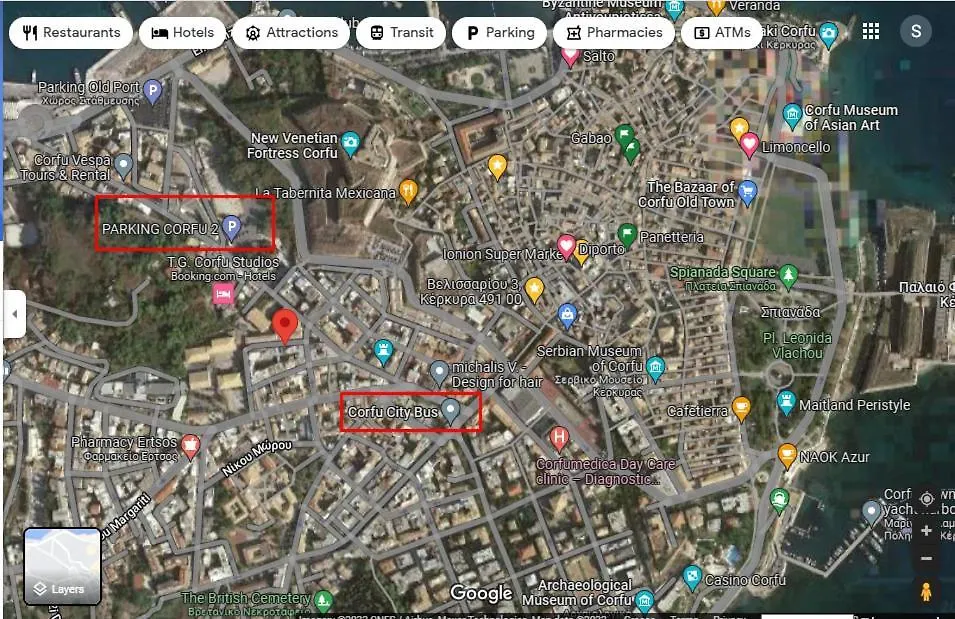Click the Pegman Street View icon

(926, 592)
